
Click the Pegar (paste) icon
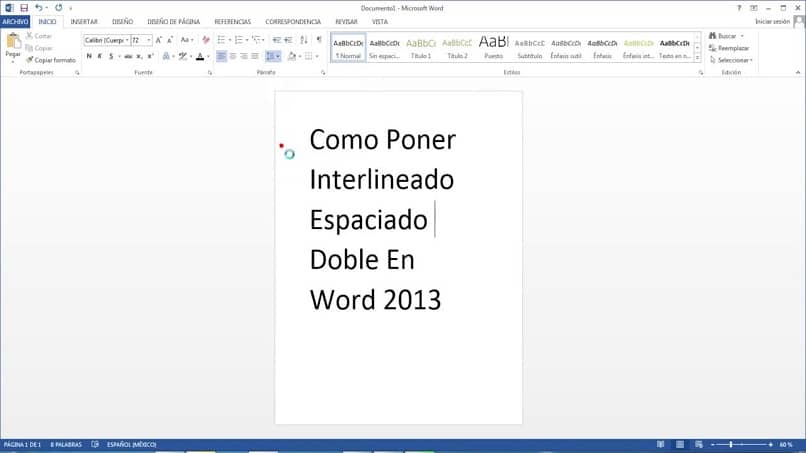pyautogui.click(x=13, y=42)
